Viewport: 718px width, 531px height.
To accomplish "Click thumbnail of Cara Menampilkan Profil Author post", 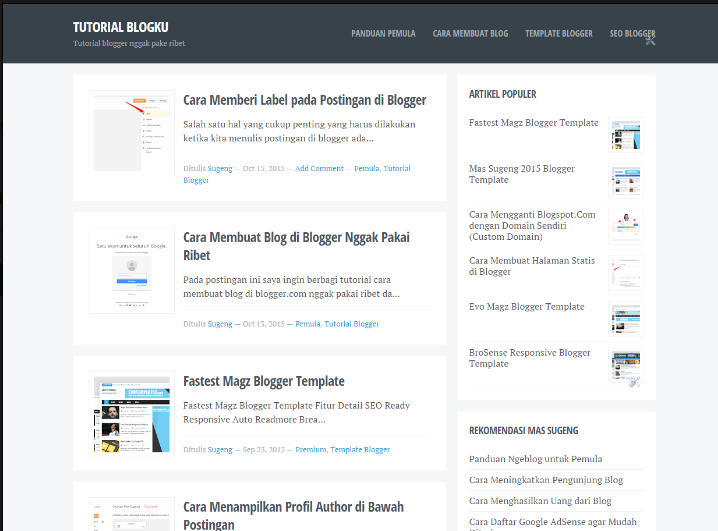I will 131,514.
